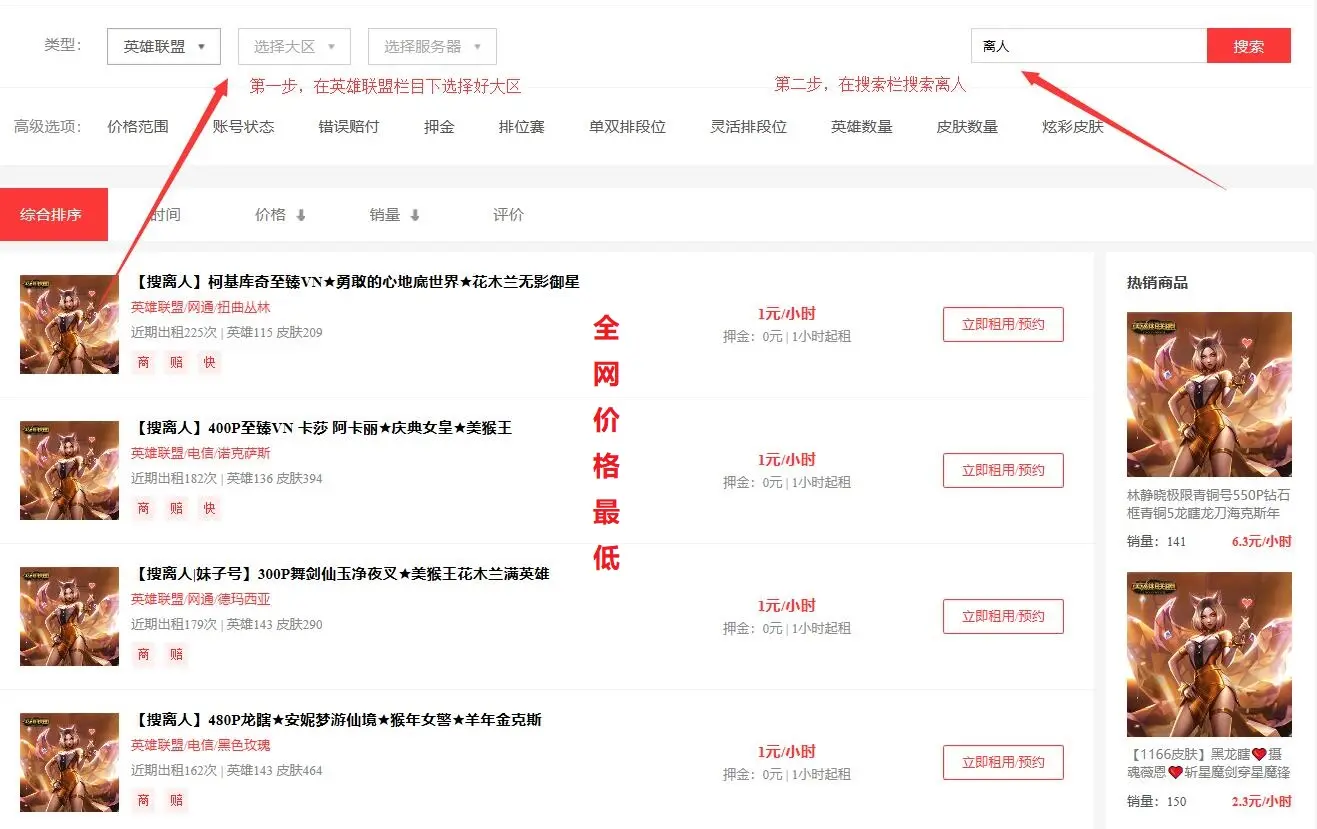Image resolution: width=1317 pixels, height=829 pixels.
Task: Open the 英雄联盟 game type dropdown
Action: (x=164, y=46)
